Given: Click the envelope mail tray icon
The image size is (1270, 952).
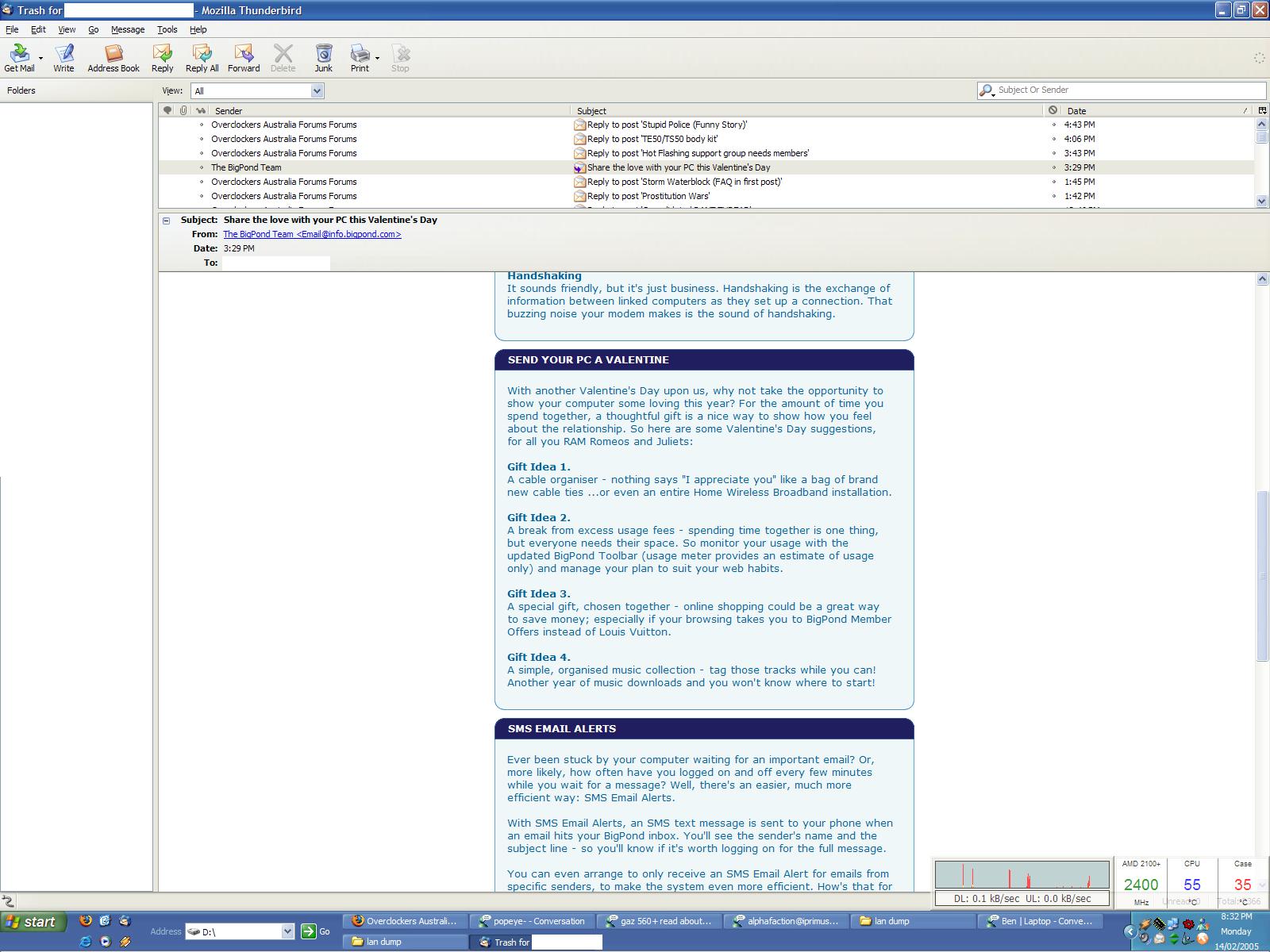Looking at the screenshot, I should [1159, 939].
